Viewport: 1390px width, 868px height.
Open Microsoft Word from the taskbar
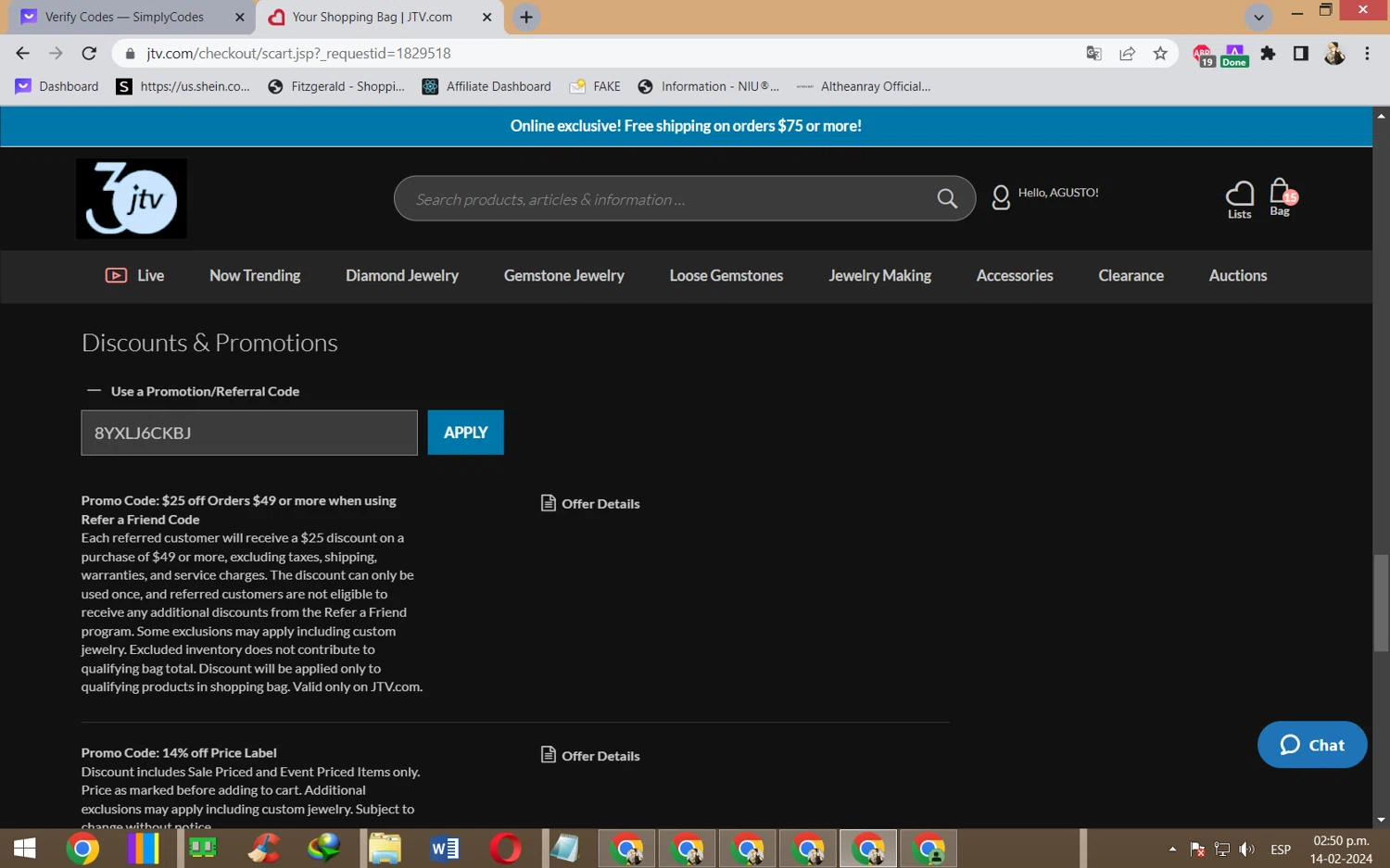click(x=445, y=849)
